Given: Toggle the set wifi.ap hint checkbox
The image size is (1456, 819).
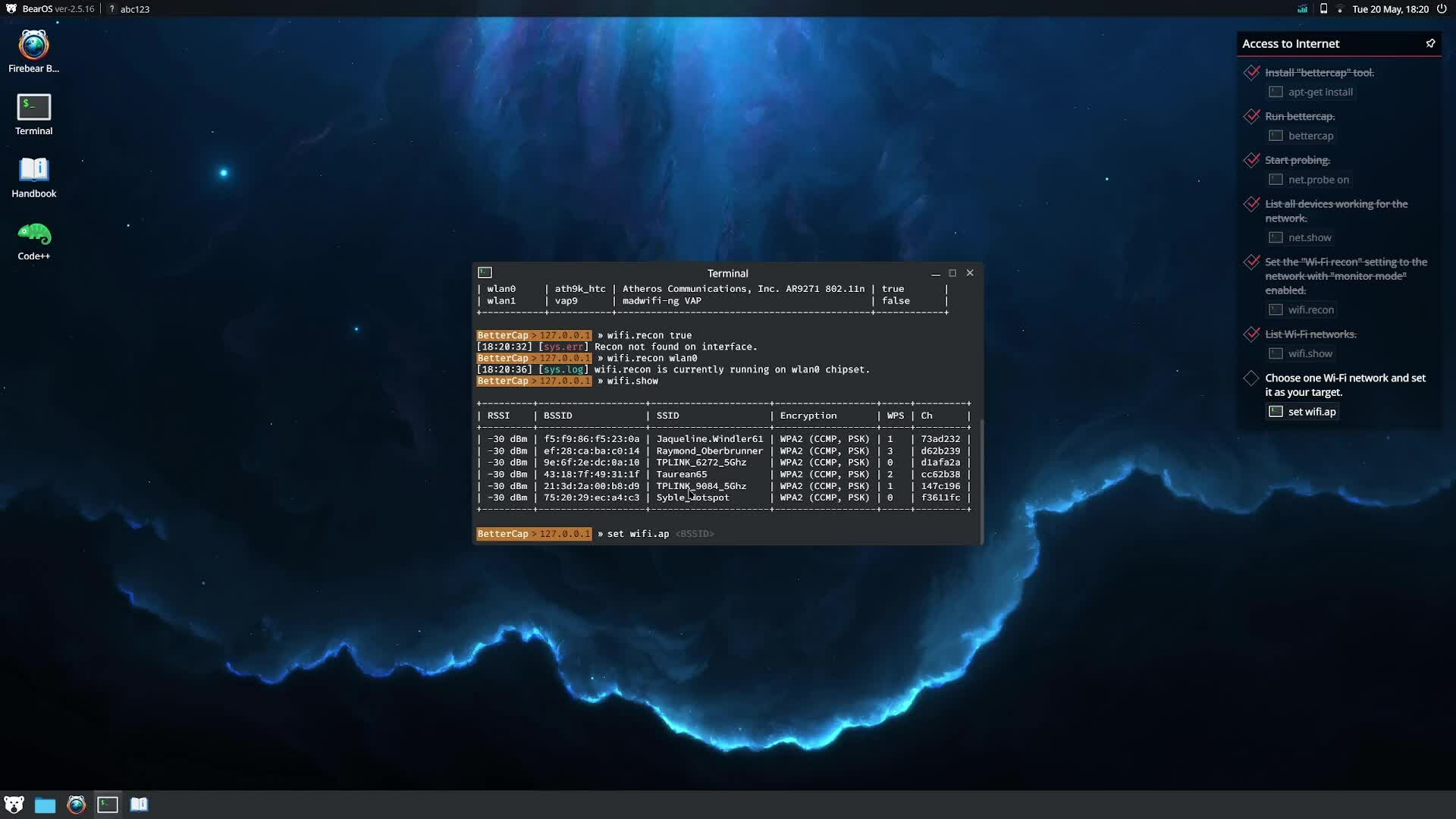Looking at the screenshot, I should point(1276,412).
